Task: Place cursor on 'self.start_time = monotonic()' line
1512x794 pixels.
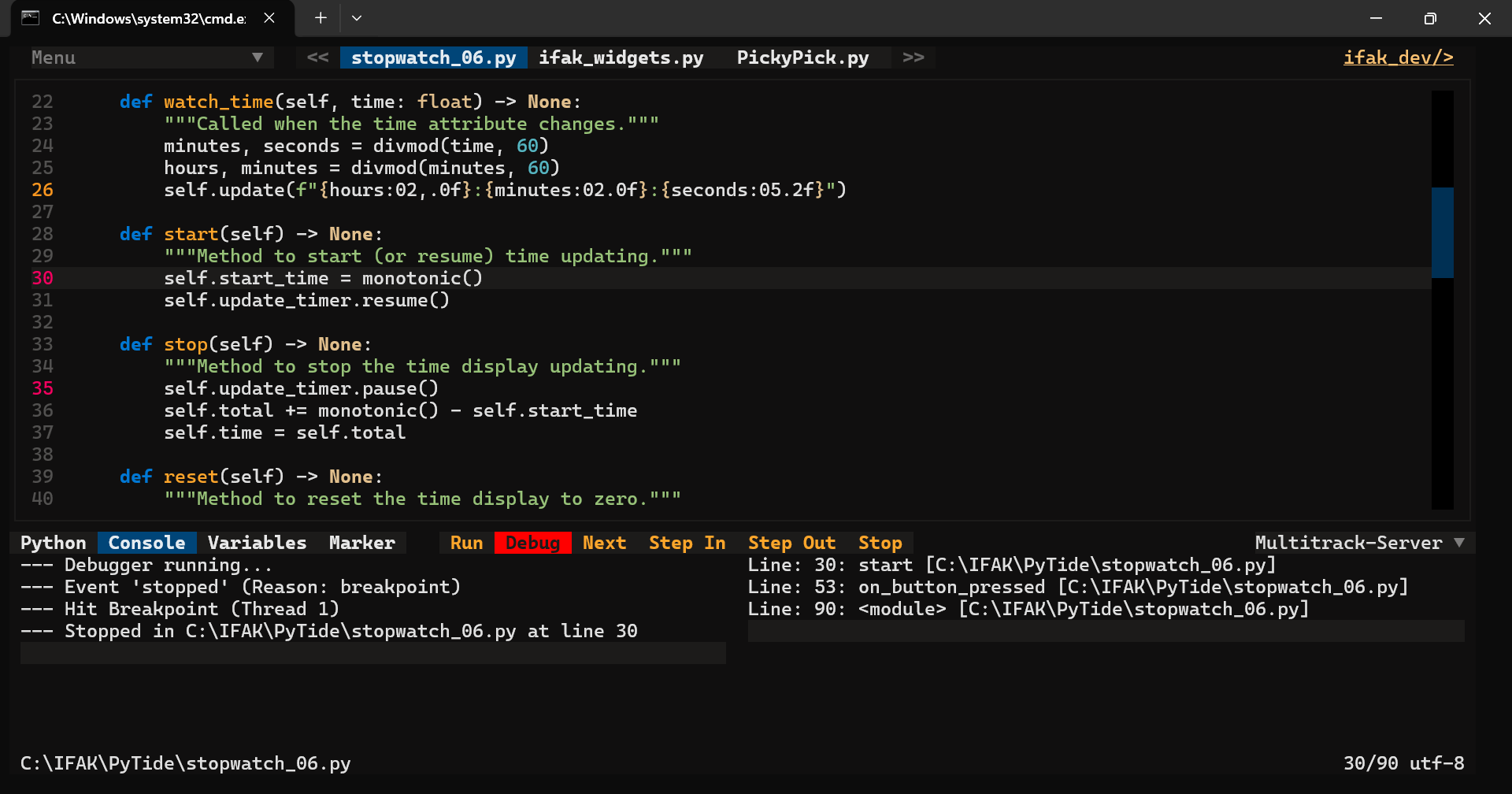Action: (x=323, y=278)
